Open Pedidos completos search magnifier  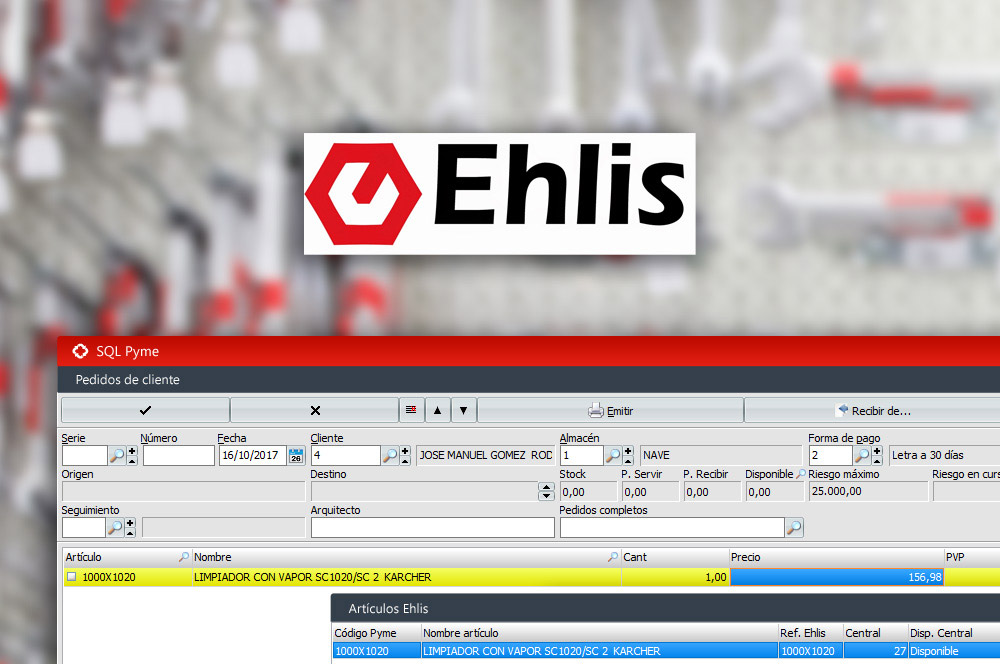pyautogui.click(x=794, y=527)
